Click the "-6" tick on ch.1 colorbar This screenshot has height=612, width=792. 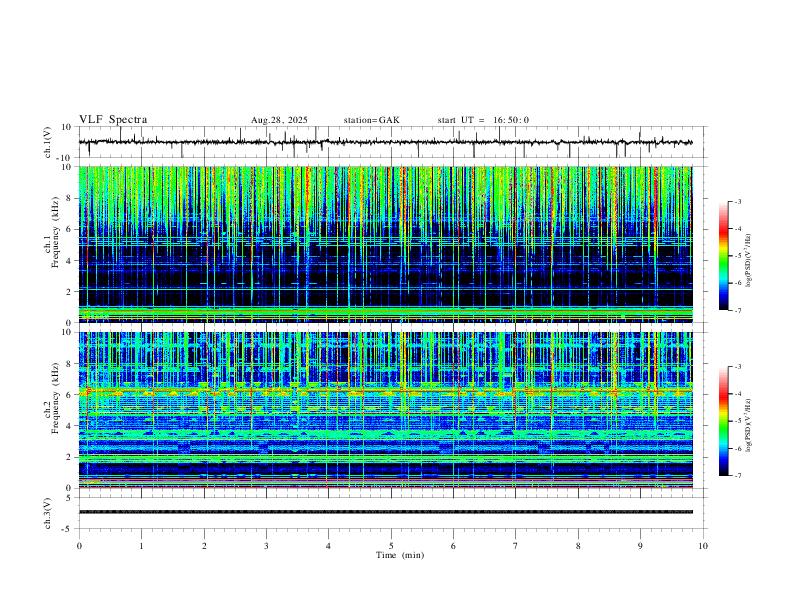coord(738,283)
